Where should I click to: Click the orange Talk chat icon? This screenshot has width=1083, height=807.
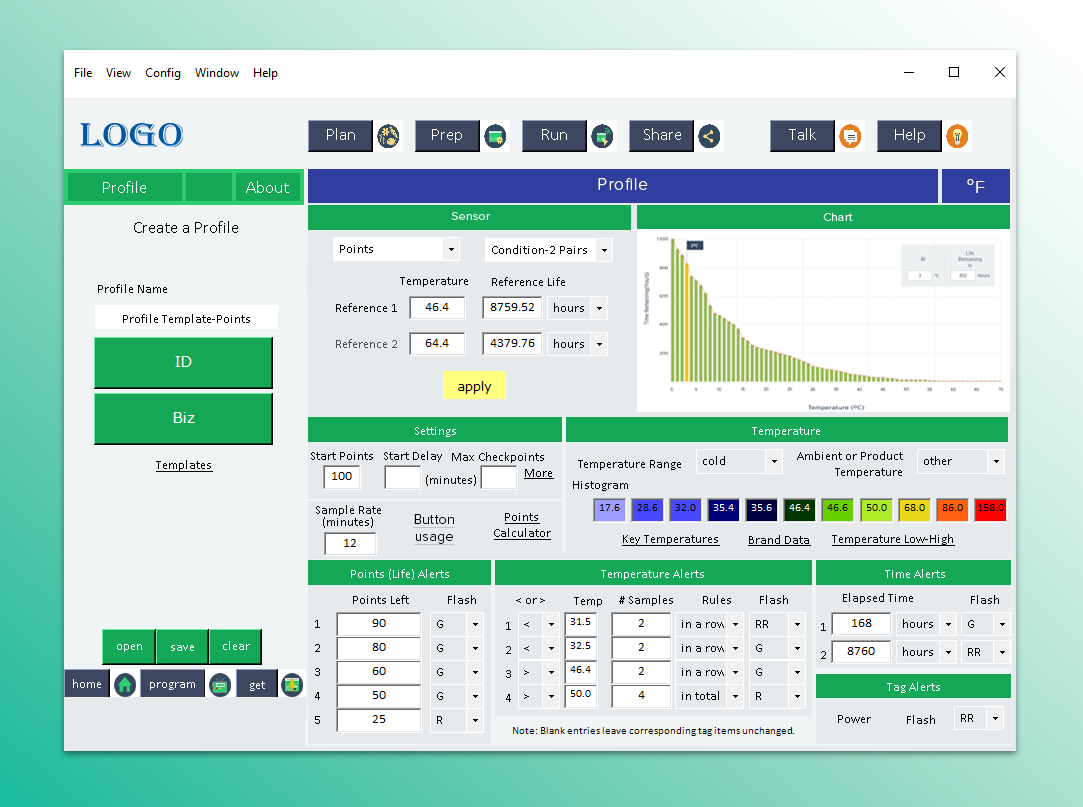pyautogui.click(x=850, y=136)
